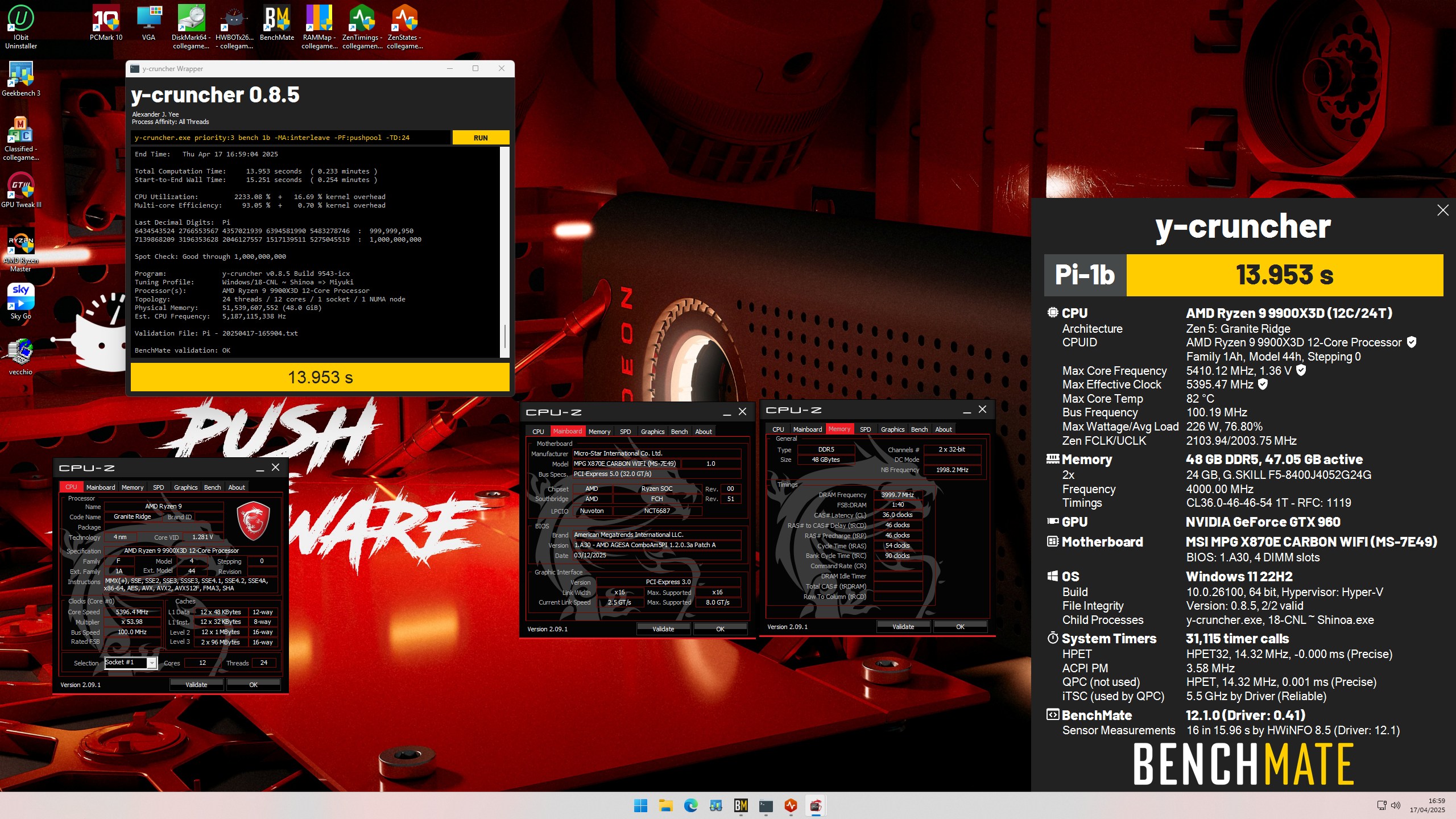Click the y-cruncher command line input field
Viewport: 1456px width, 819px height.
pyautogui.click(x=291, y=138)
